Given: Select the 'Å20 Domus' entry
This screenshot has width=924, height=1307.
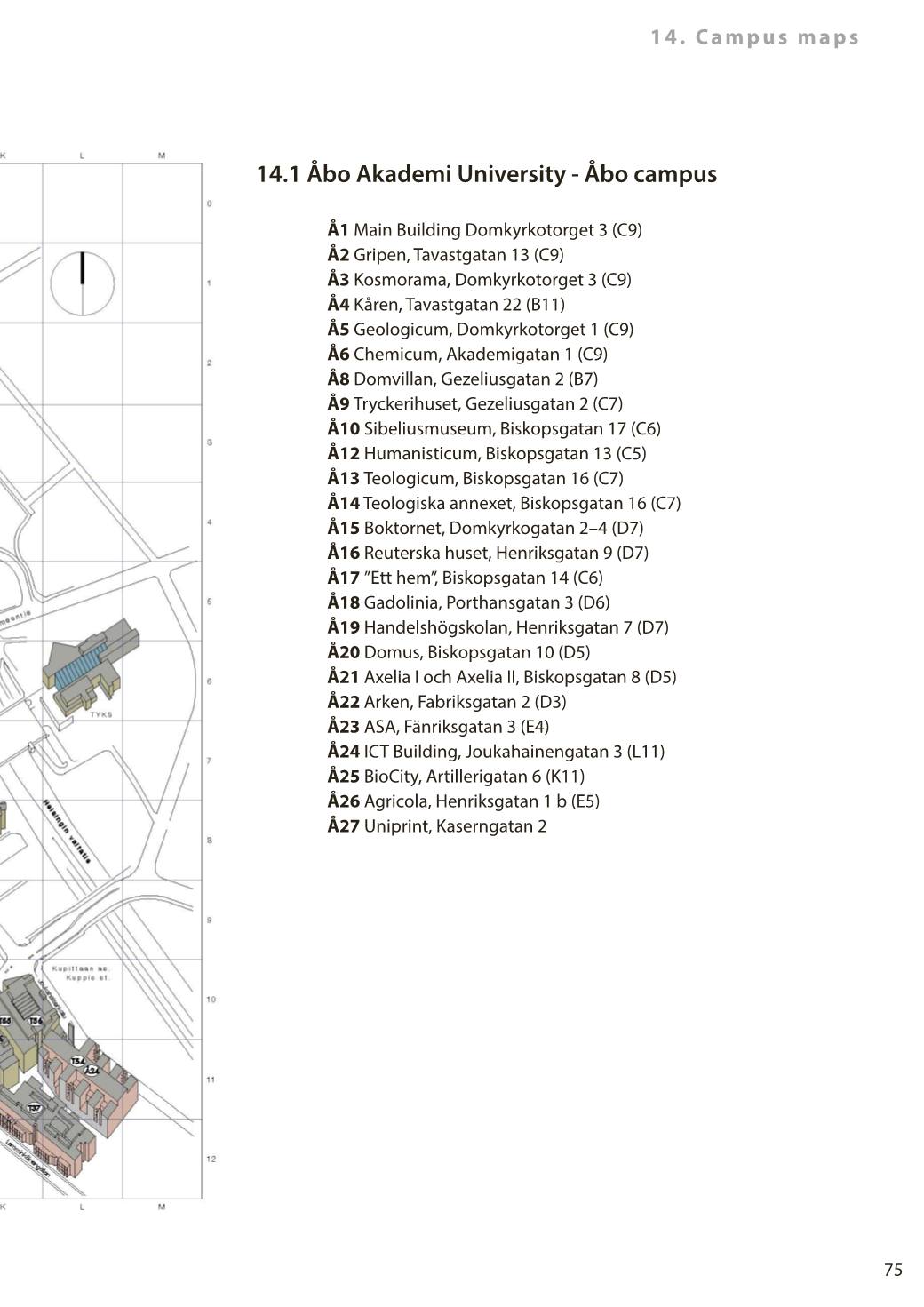Looking at the screenshot, I should [459, 653].
